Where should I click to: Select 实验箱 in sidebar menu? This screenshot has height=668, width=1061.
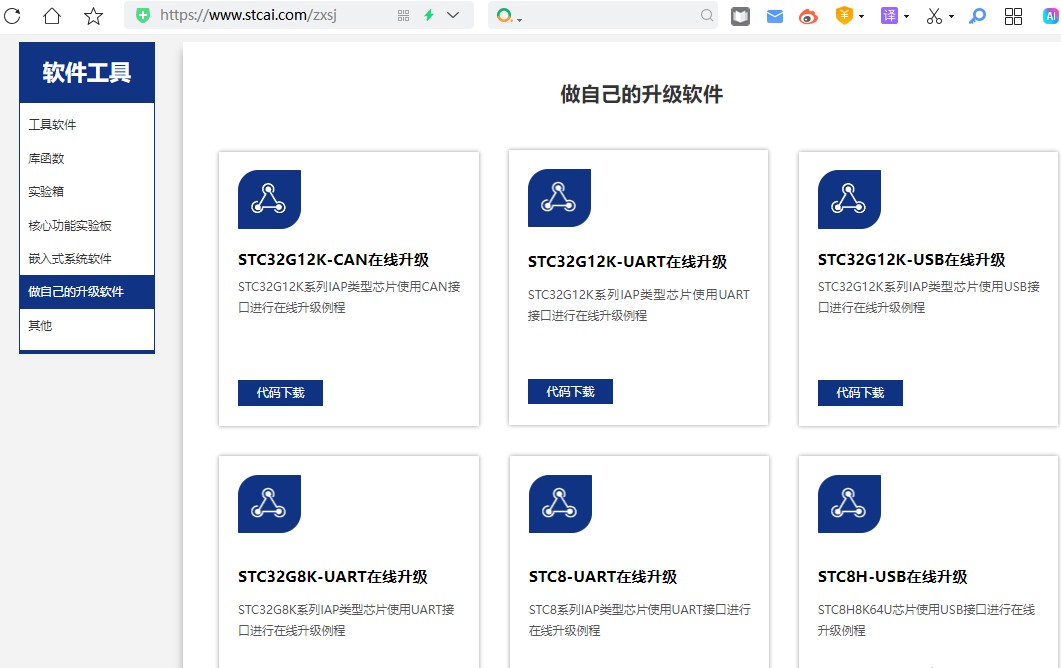coord(87,192)
